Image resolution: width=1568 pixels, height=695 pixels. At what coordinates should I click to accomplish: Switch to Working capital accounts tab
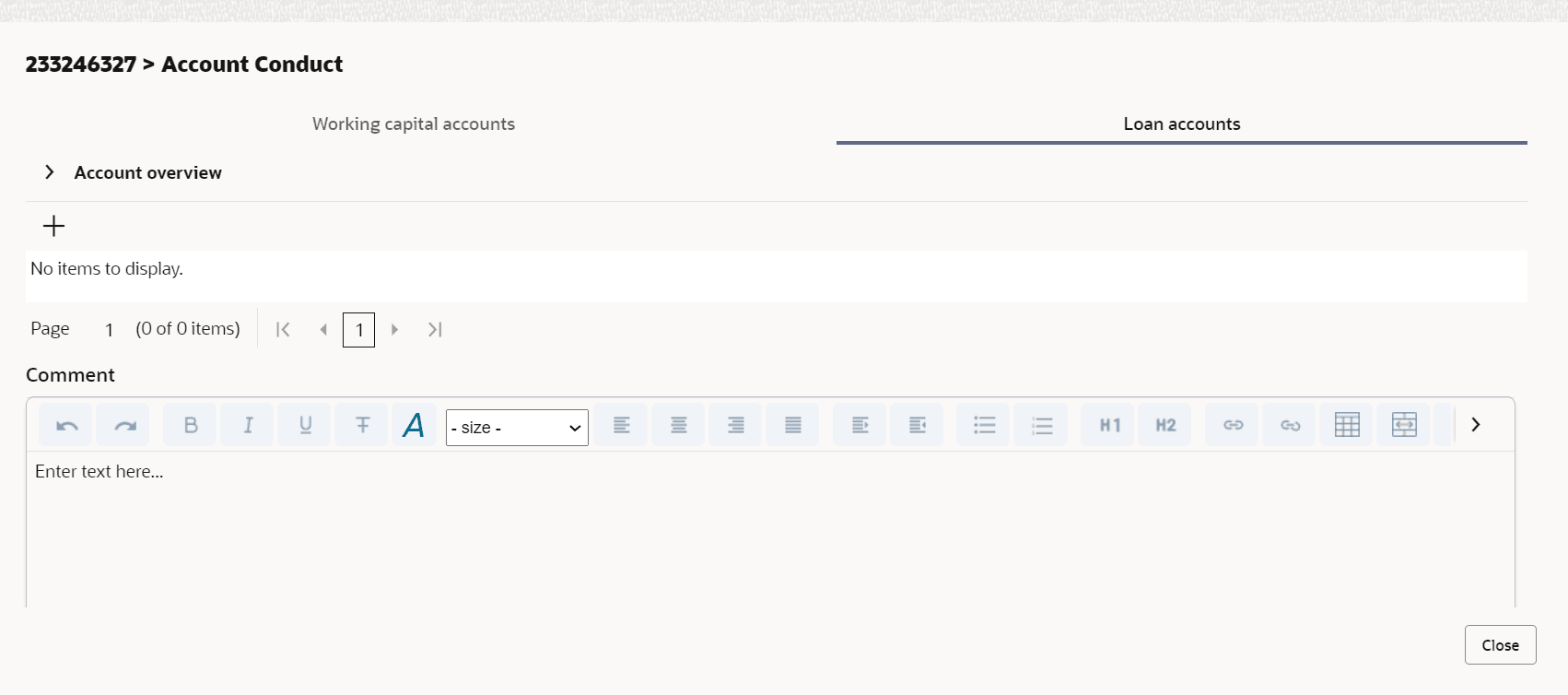click(x=414, y=124)
